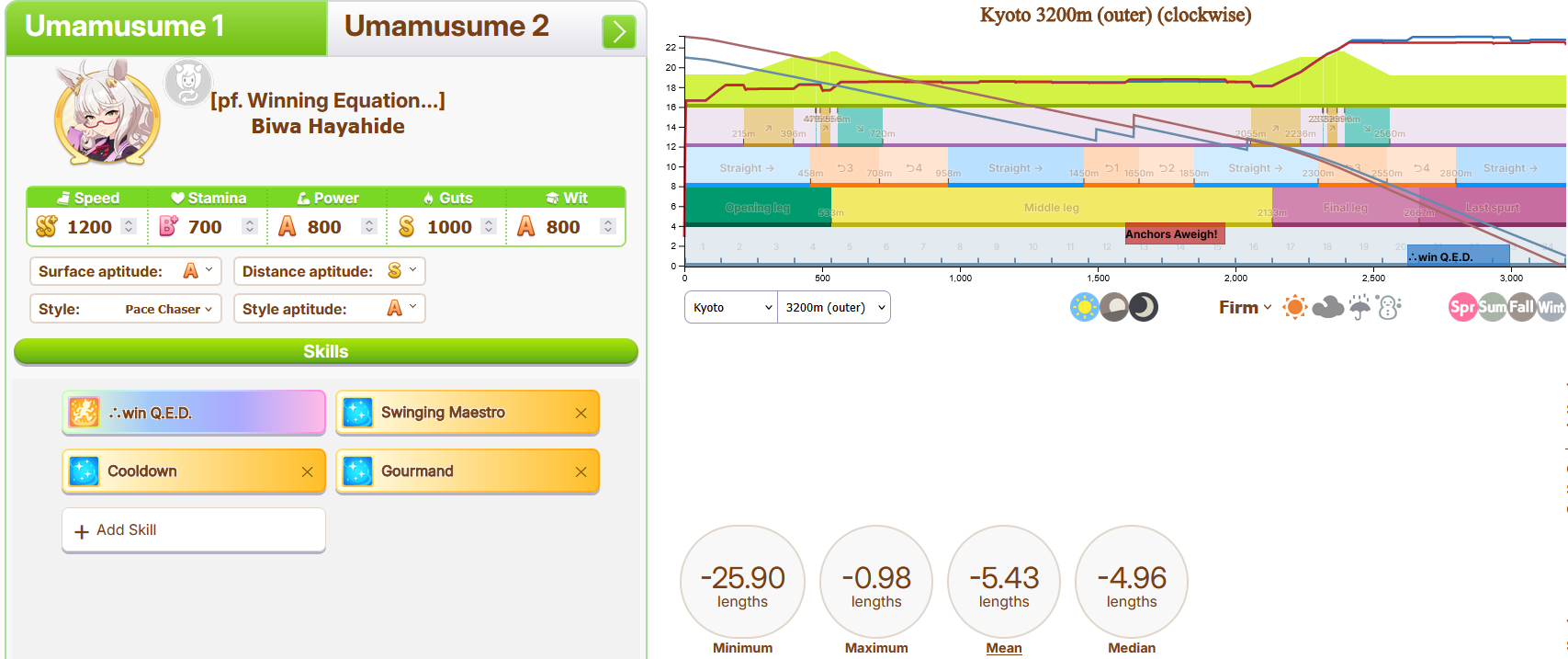The height and width of the screenshot is (659, 1568).
Task: Switch to Umamusume 1 tab
Action: click(166, 28)
